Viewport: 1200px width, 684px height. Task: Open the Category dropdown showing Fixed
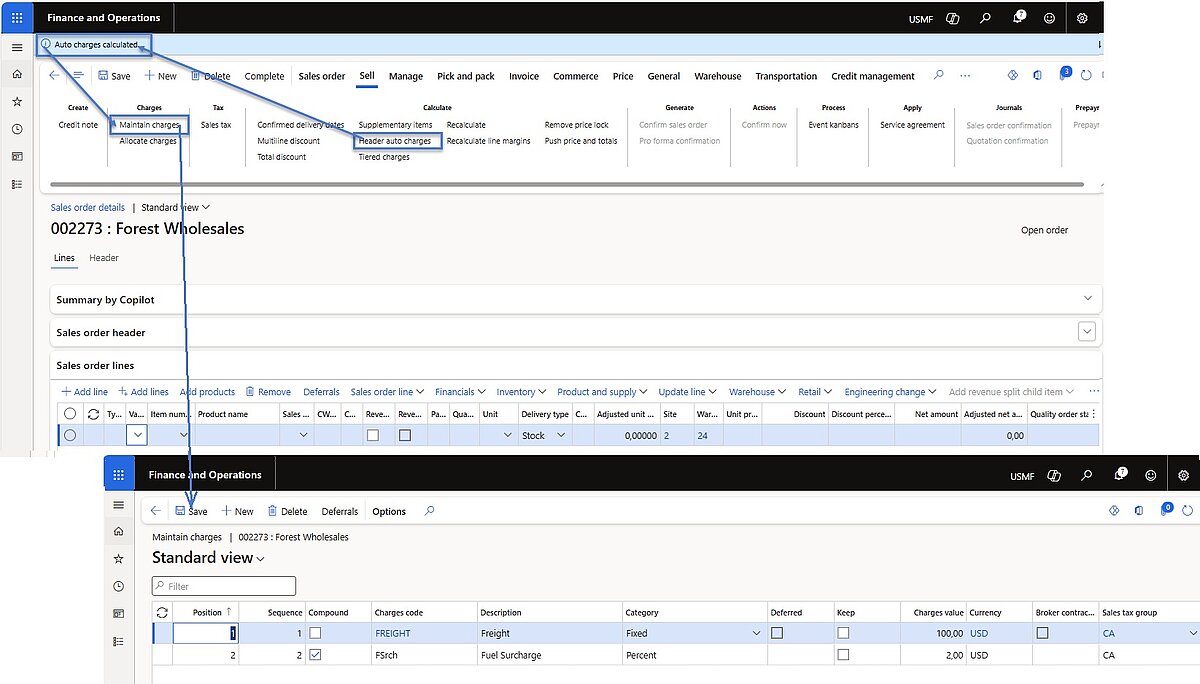click(x=758, y=633)
